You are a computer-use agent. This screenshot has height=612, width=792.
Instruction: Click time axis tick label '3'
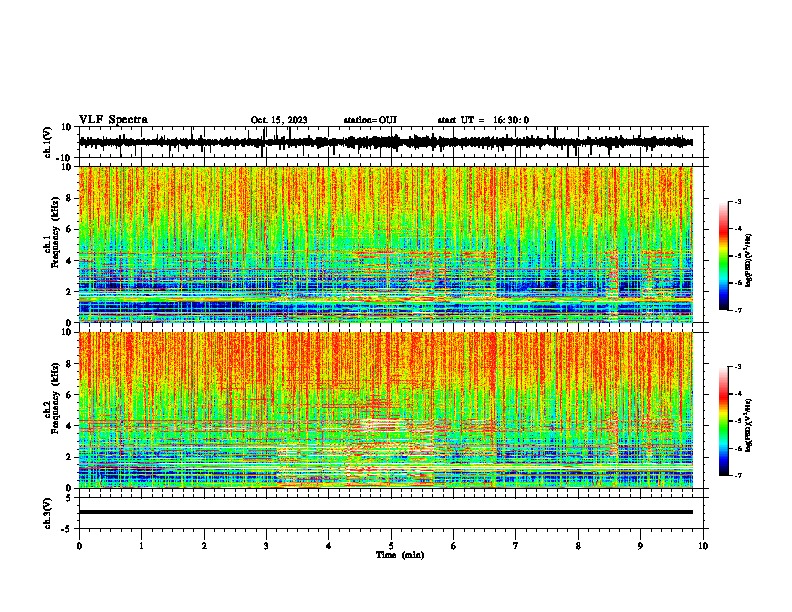266,546
